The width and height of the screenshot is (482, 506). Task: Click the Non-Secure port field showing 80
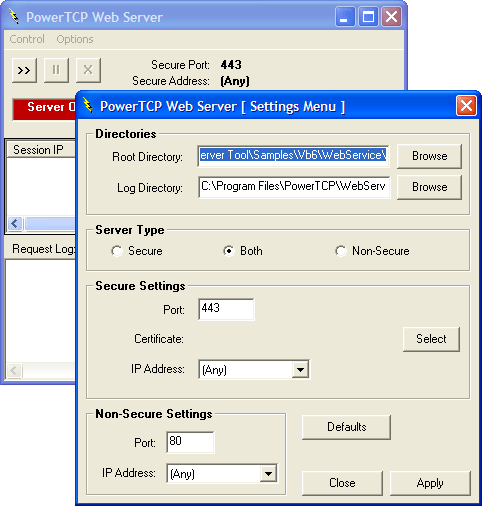pyautogui.click(x=190, y=442)
